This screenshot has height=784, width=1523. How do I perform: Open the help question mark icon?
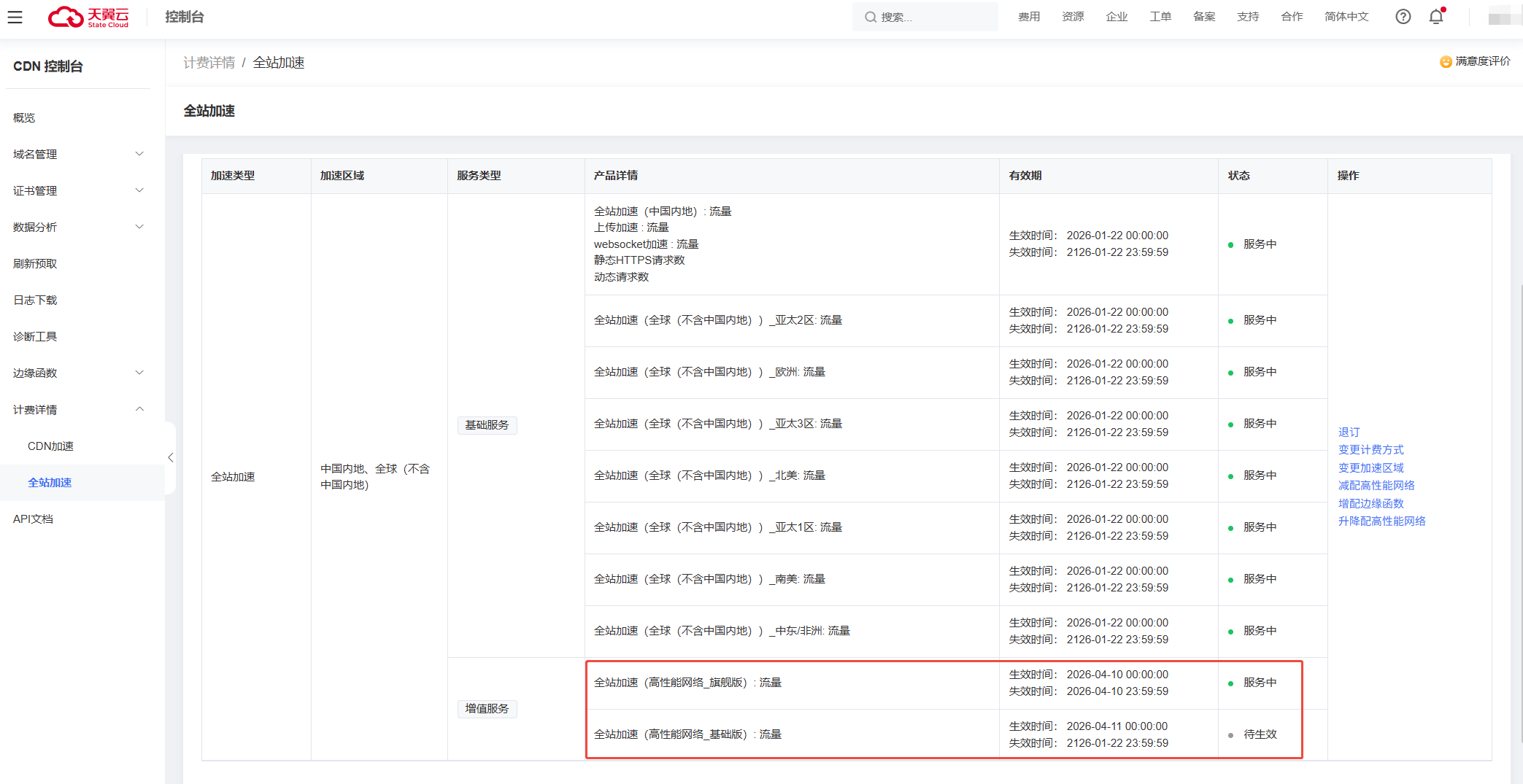click(x=1403, y=17)
